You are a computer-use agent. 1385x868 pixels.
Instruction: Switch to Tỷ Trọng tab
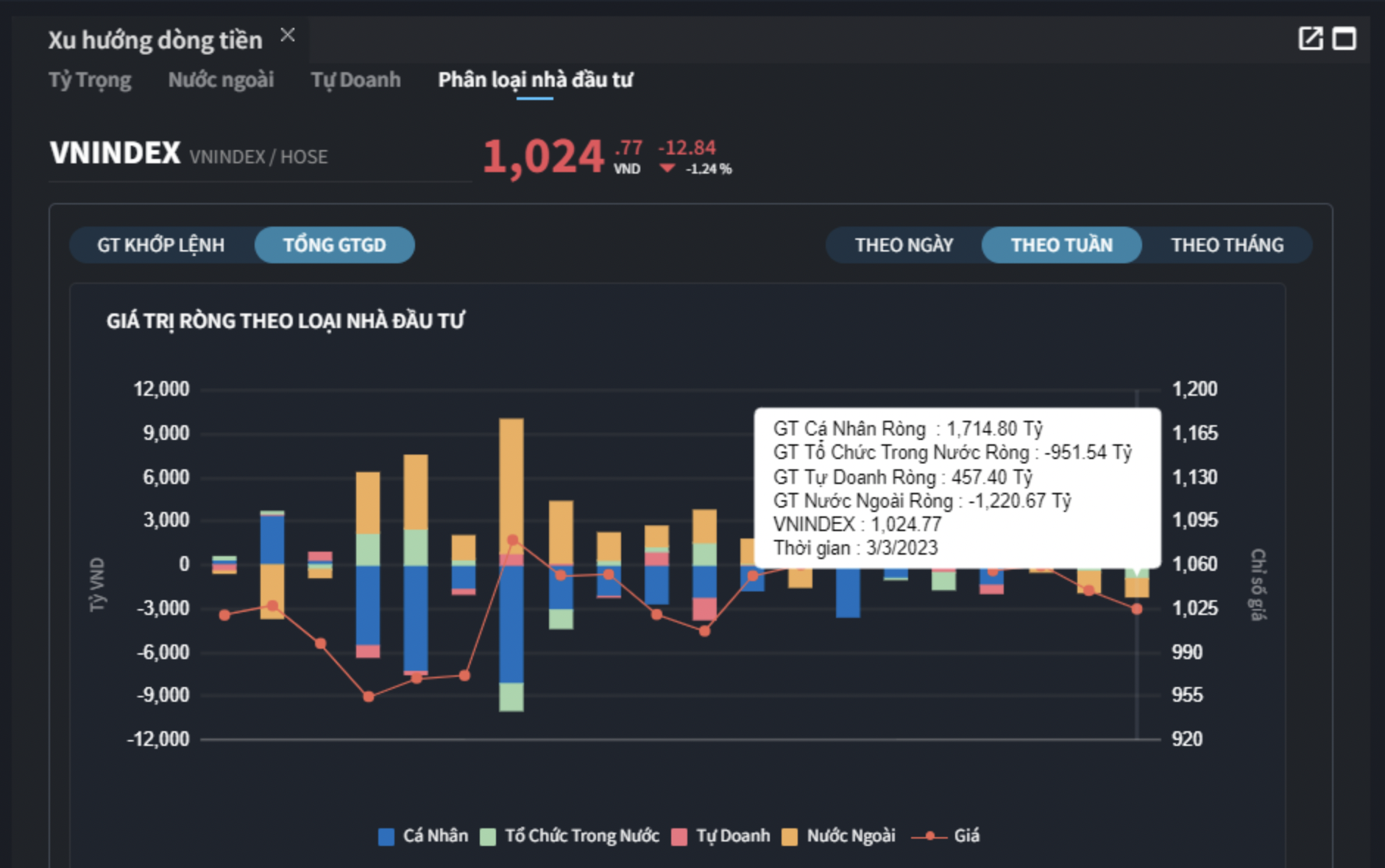click(90, 79)
